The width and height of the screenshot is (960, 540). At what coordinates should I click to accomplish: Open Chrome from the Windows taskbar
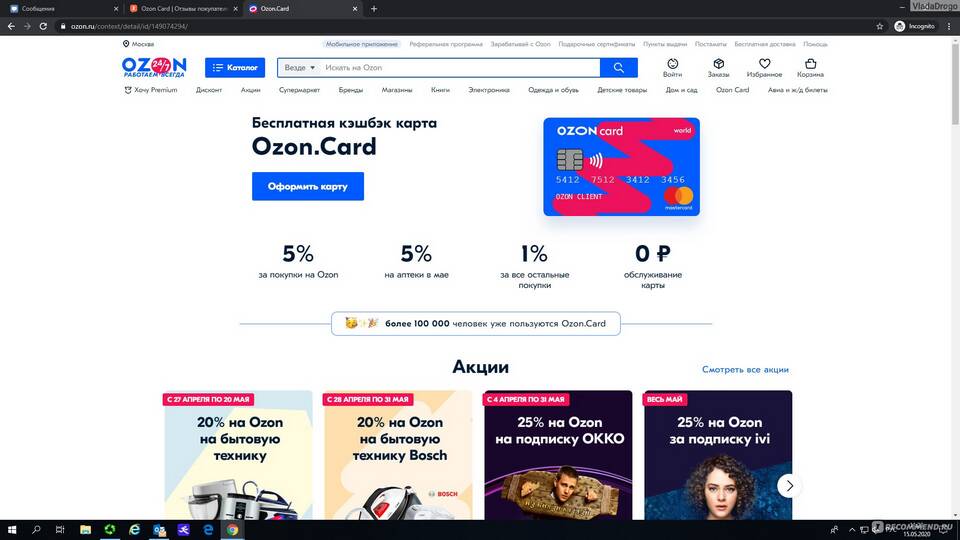point(233,530)
